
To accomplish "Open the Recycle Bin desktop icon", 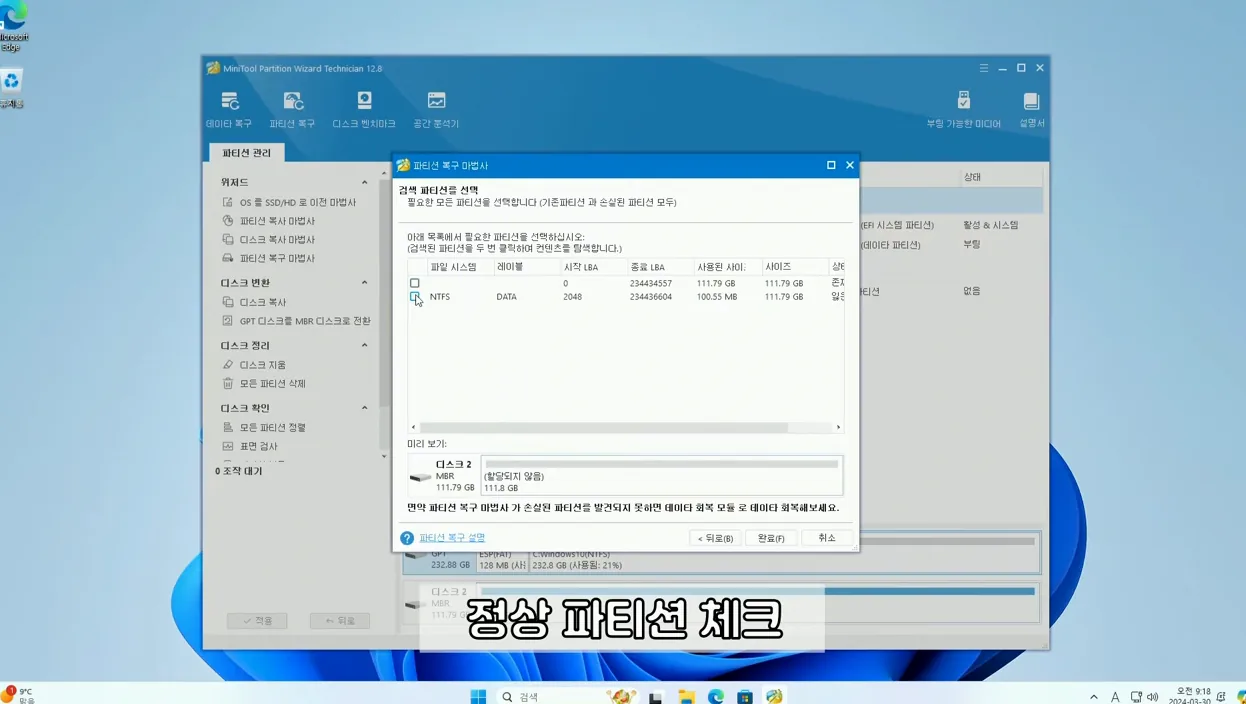I will (11, 88).
